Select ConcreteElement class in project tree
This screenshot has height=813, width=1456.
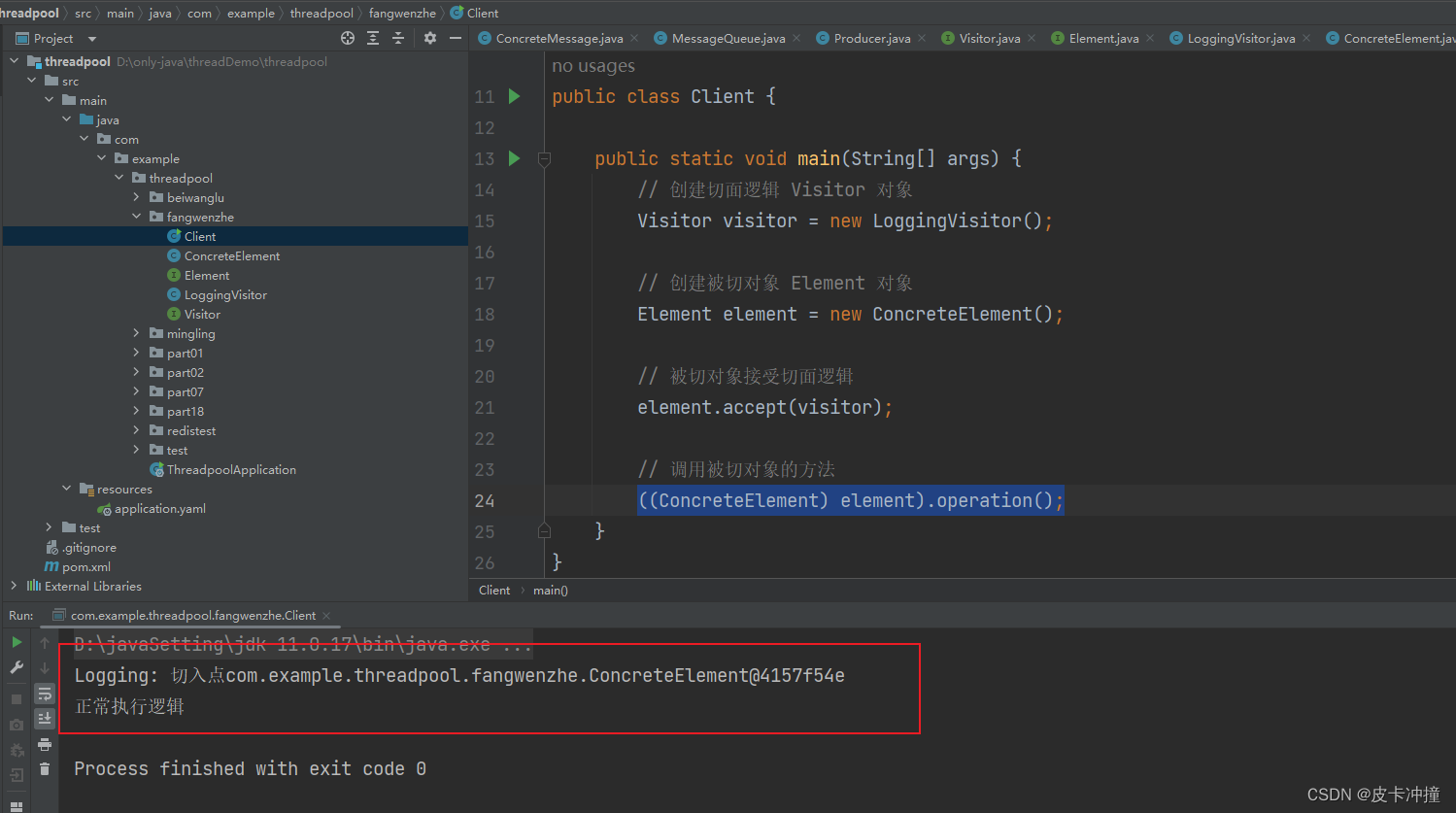point(232,255)
